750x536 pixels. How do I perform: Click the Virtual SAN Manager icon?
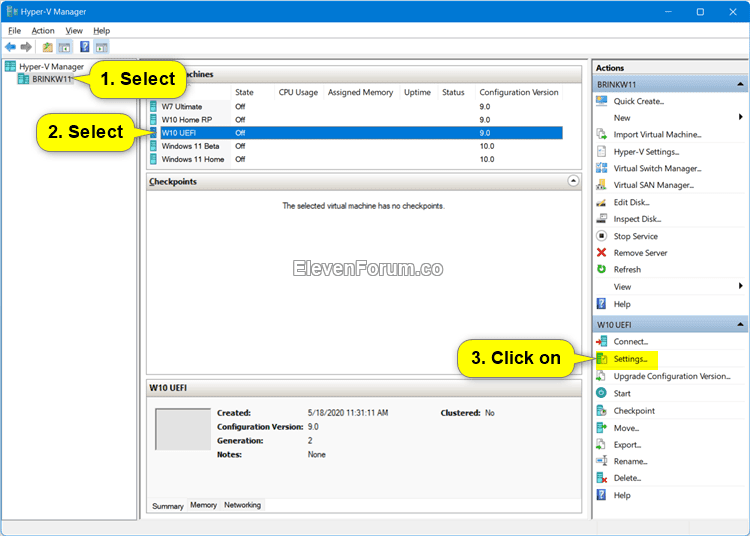(x=601, y=185)
